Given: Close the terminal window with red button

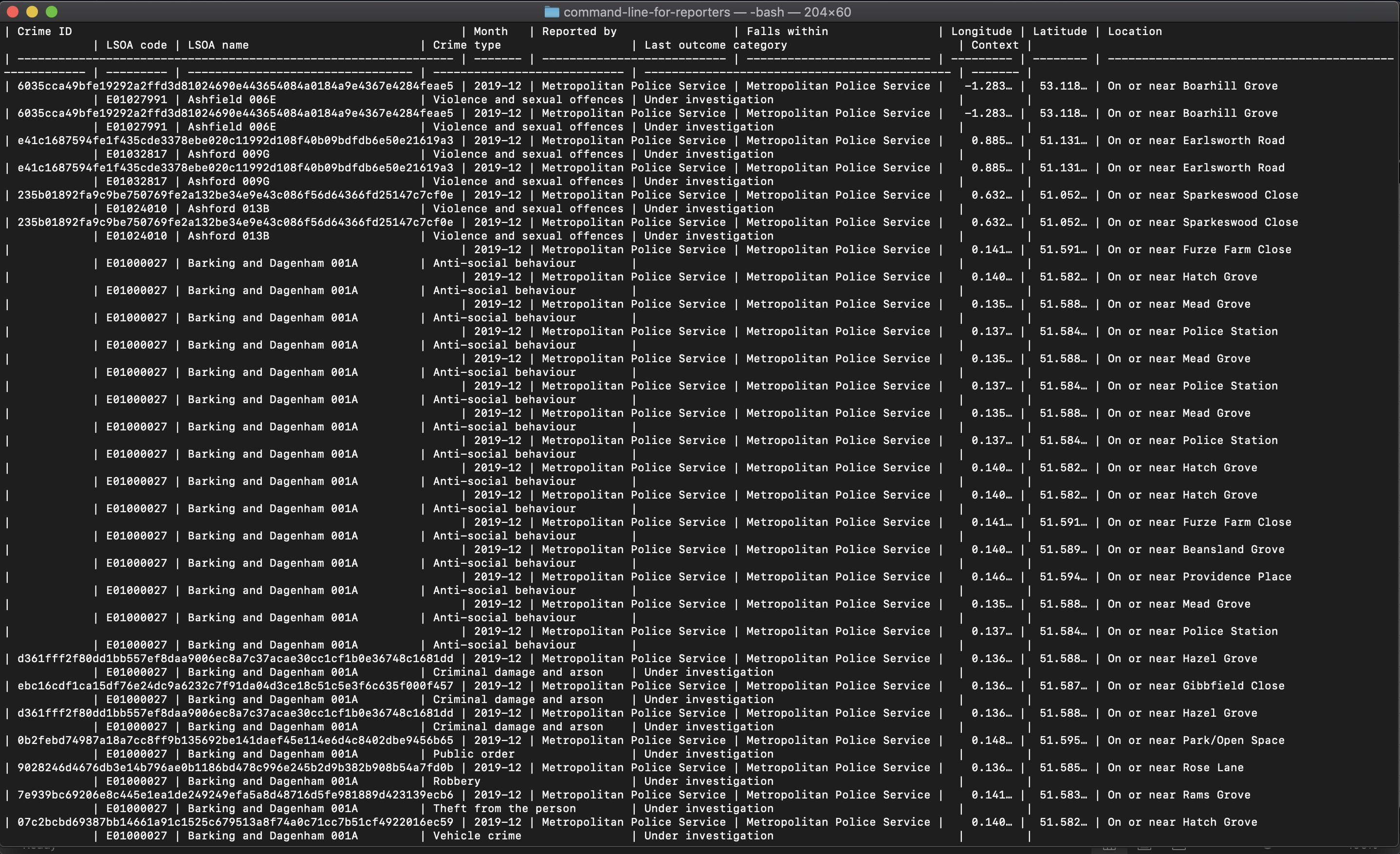Looking at the screenshot, I should [x=13, y=11].
